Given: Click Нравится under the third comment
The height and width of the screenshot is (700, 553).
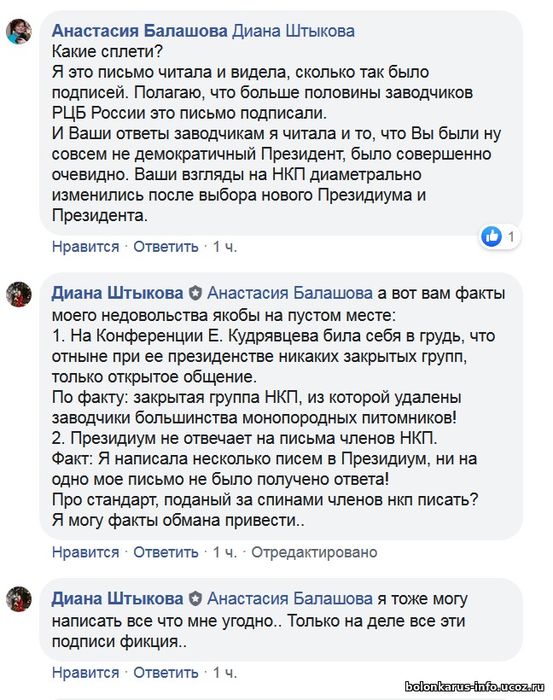Looking at the screenshot, I should point(86,672).
